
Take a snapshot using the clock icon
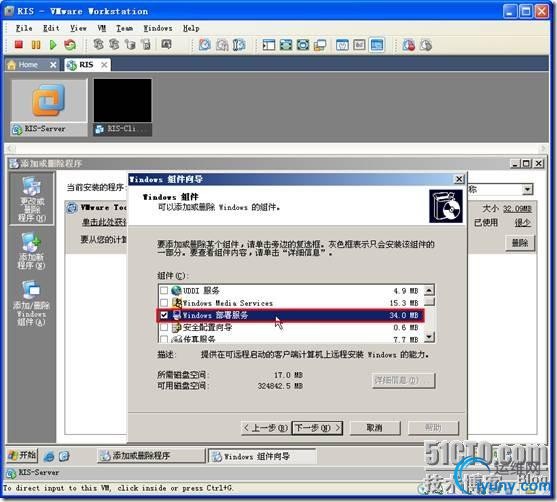pos(205,45)
